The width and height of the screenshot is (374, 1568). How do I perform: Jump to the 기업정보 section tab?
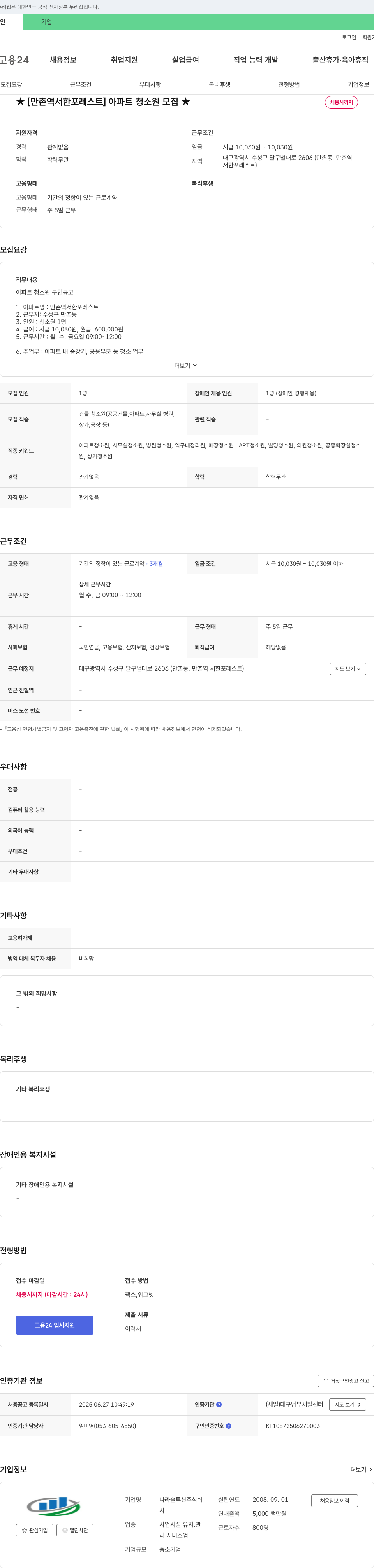tap(358, 84)
